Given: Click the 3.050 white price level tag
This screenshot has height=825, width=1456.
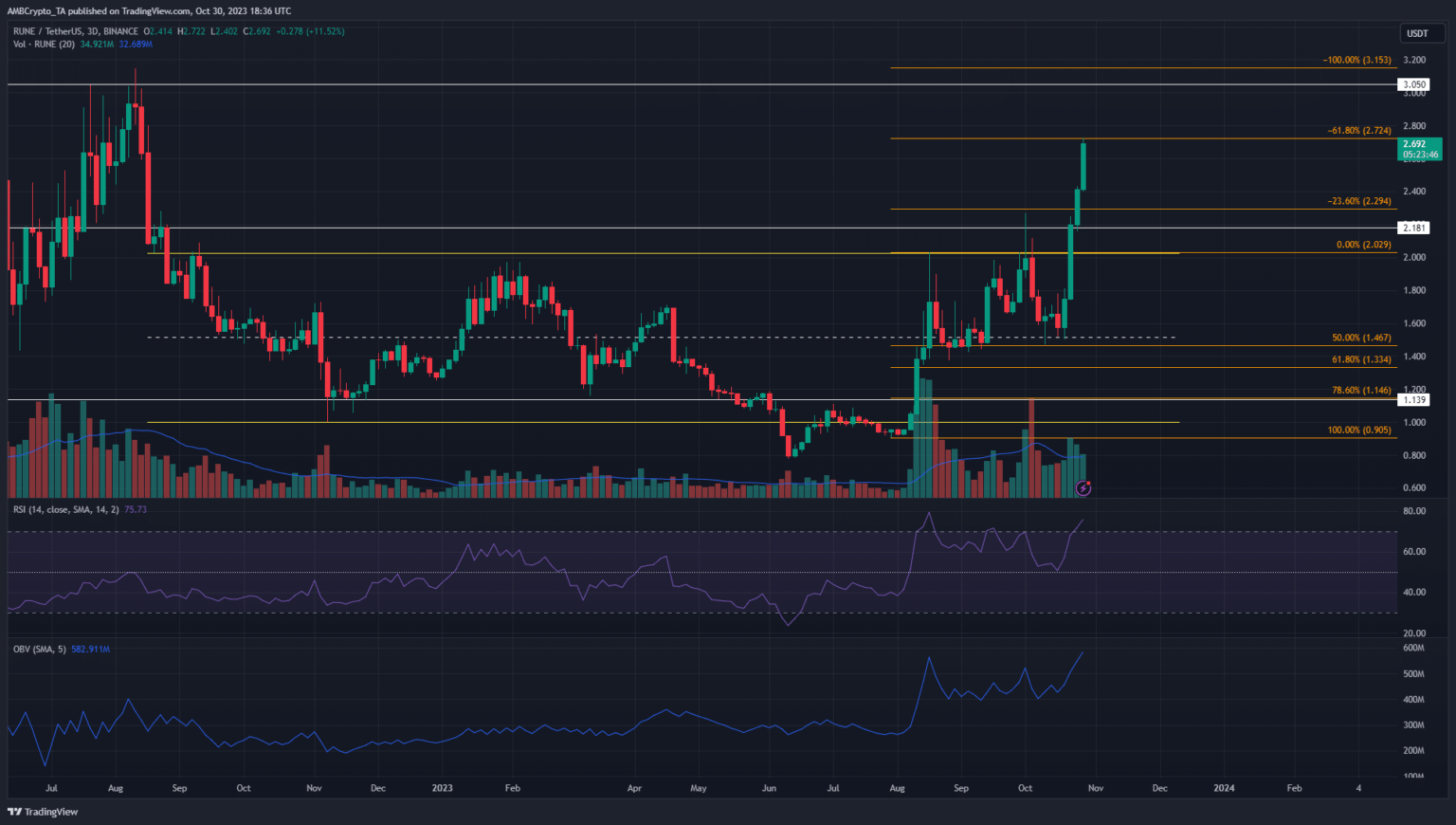Looking at the screenshot, I should click(1413, 85).
